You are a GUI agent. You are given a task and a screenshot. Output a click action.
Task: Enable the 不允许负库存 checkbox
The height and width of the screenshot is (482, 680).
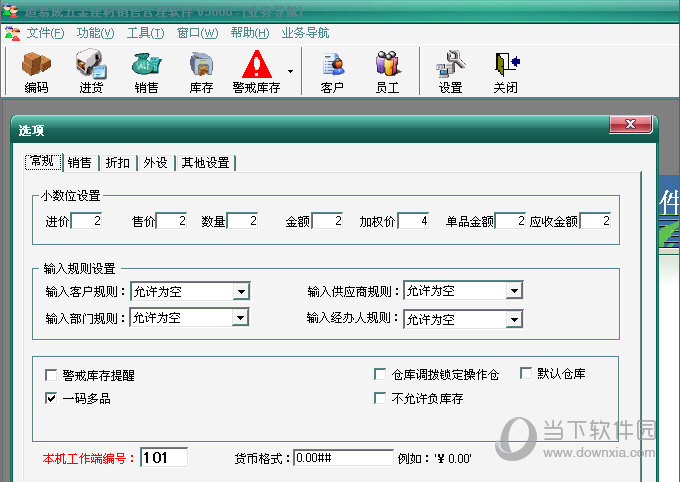[380, 398]
